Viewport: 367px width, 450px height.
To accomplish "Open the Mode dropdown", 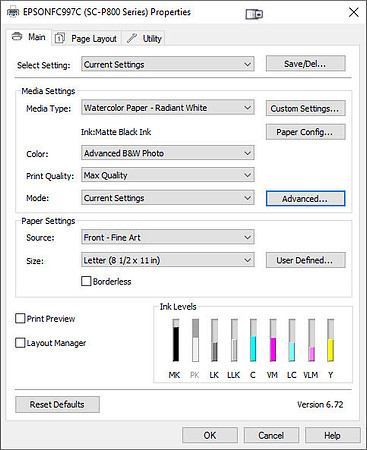I will [168, 198].
